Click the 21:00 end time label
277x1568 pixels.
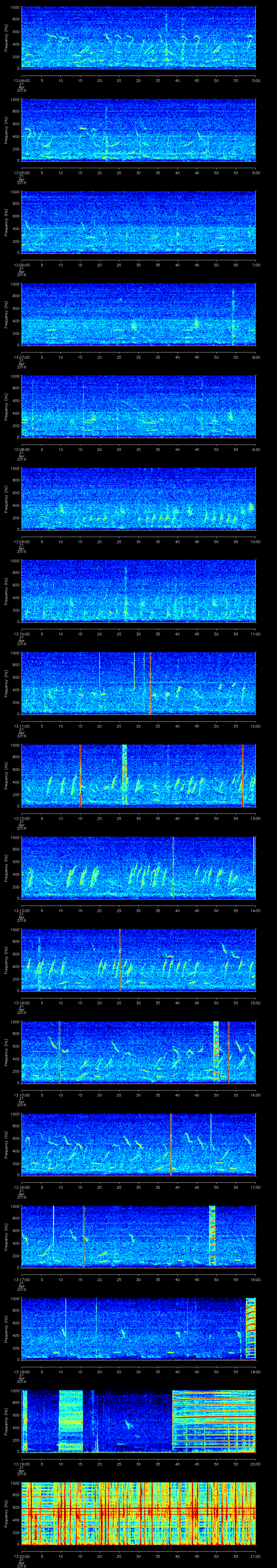point(256,1555)
